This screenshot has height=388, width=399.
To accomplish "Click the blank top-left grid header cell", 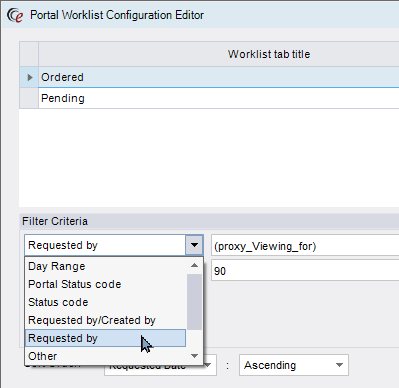I will click(29, 54).
